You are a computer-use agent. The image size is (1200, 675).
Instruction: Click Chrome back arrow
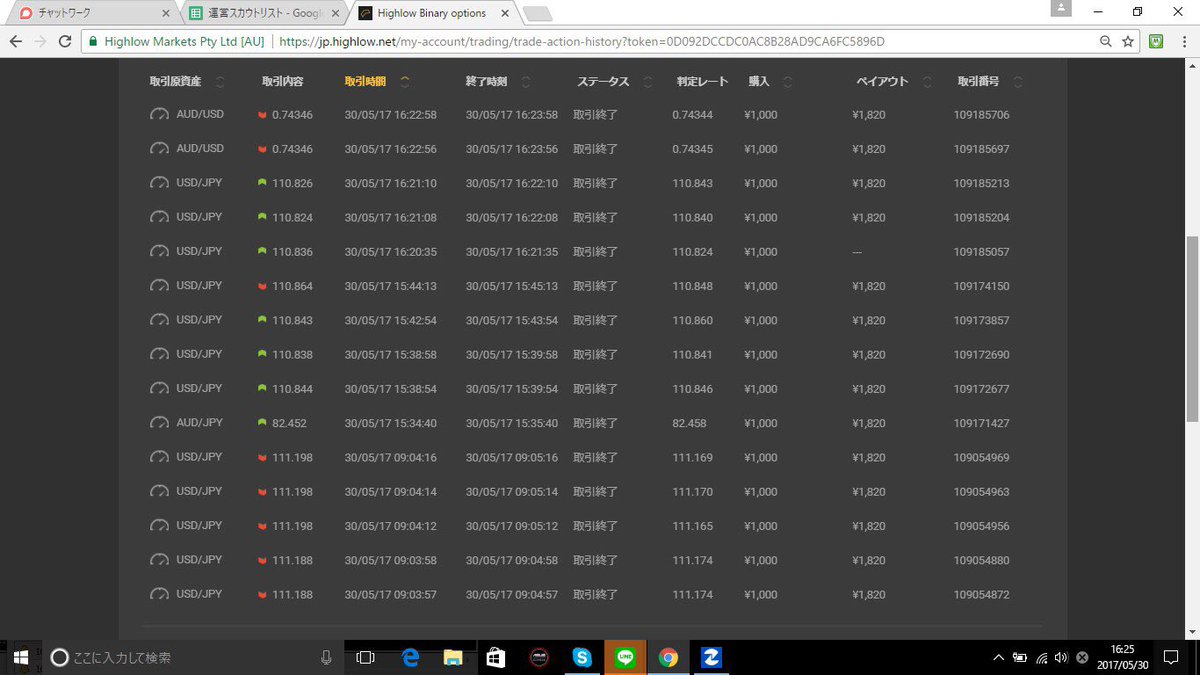15,42
